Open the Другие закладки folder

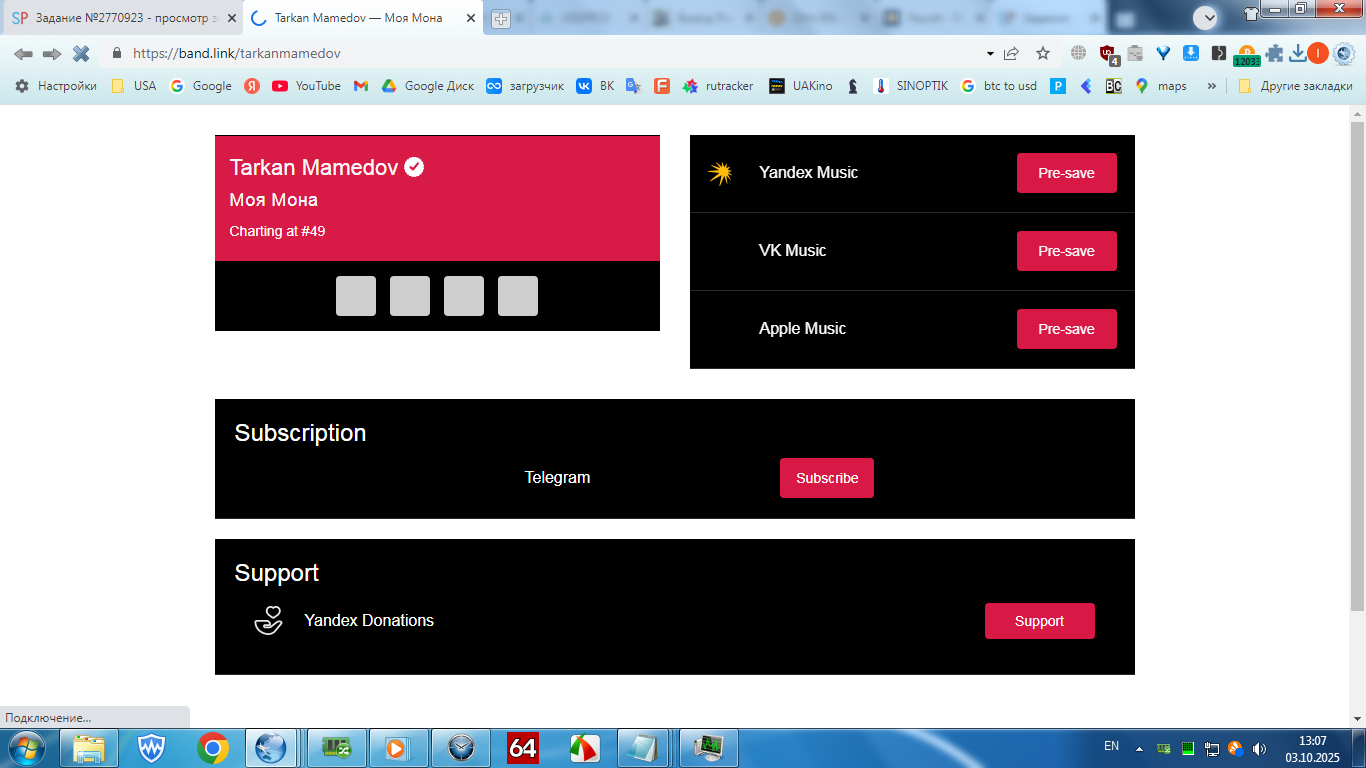[1295, 86]
